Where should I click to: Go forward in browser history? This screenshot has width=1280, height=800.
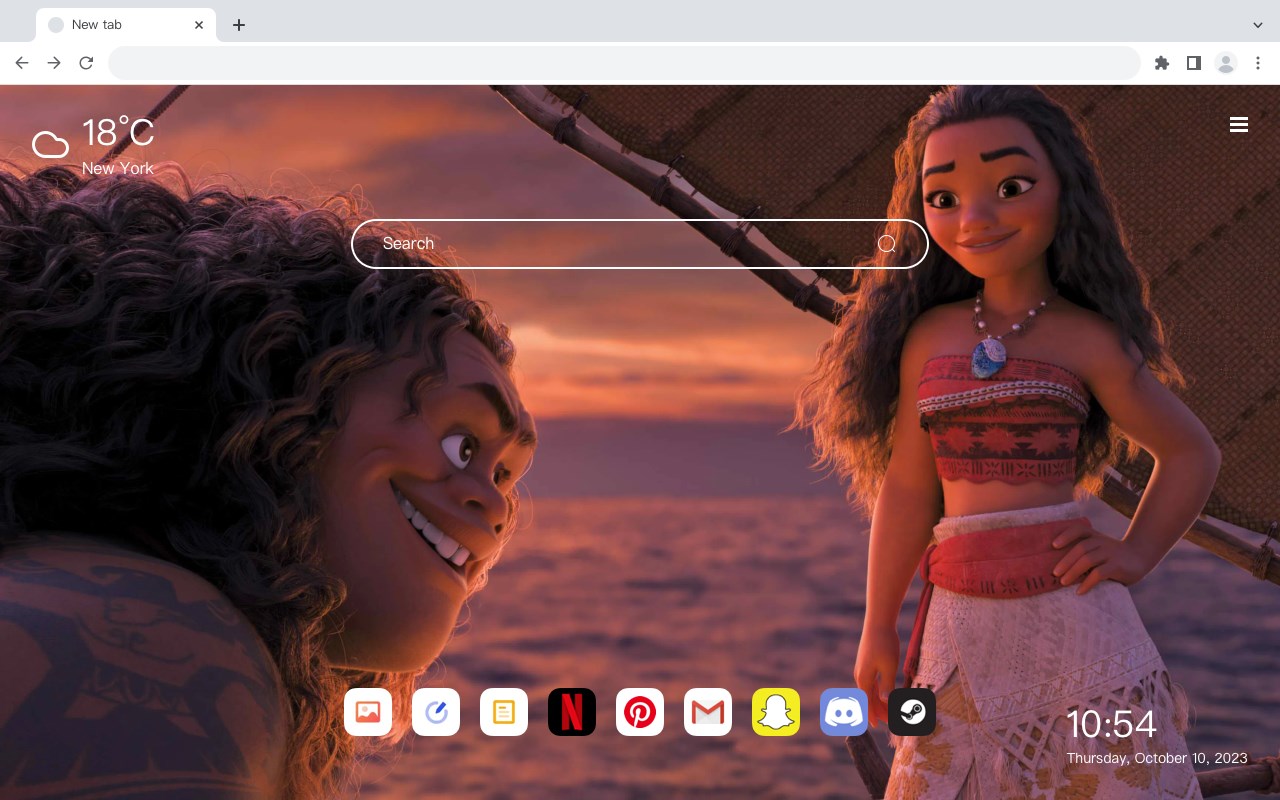54,63
